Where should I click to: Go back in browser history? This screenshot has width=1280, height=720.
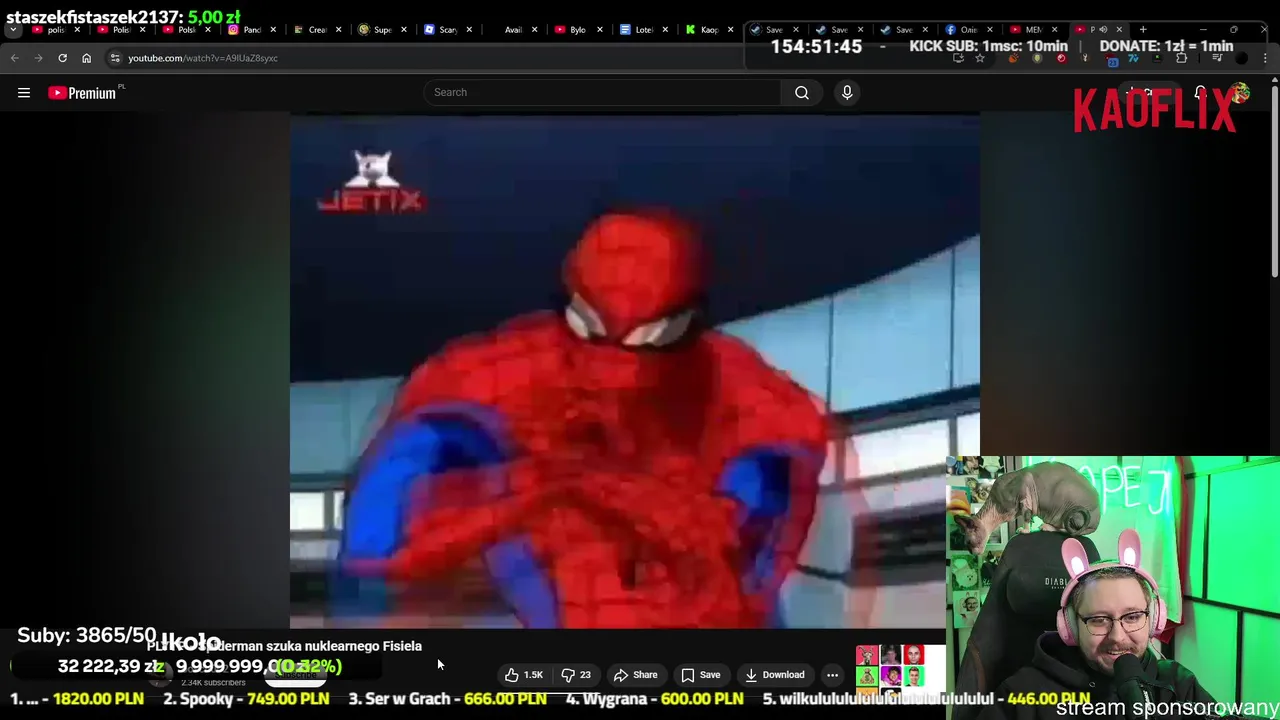[x=15, y=58]
